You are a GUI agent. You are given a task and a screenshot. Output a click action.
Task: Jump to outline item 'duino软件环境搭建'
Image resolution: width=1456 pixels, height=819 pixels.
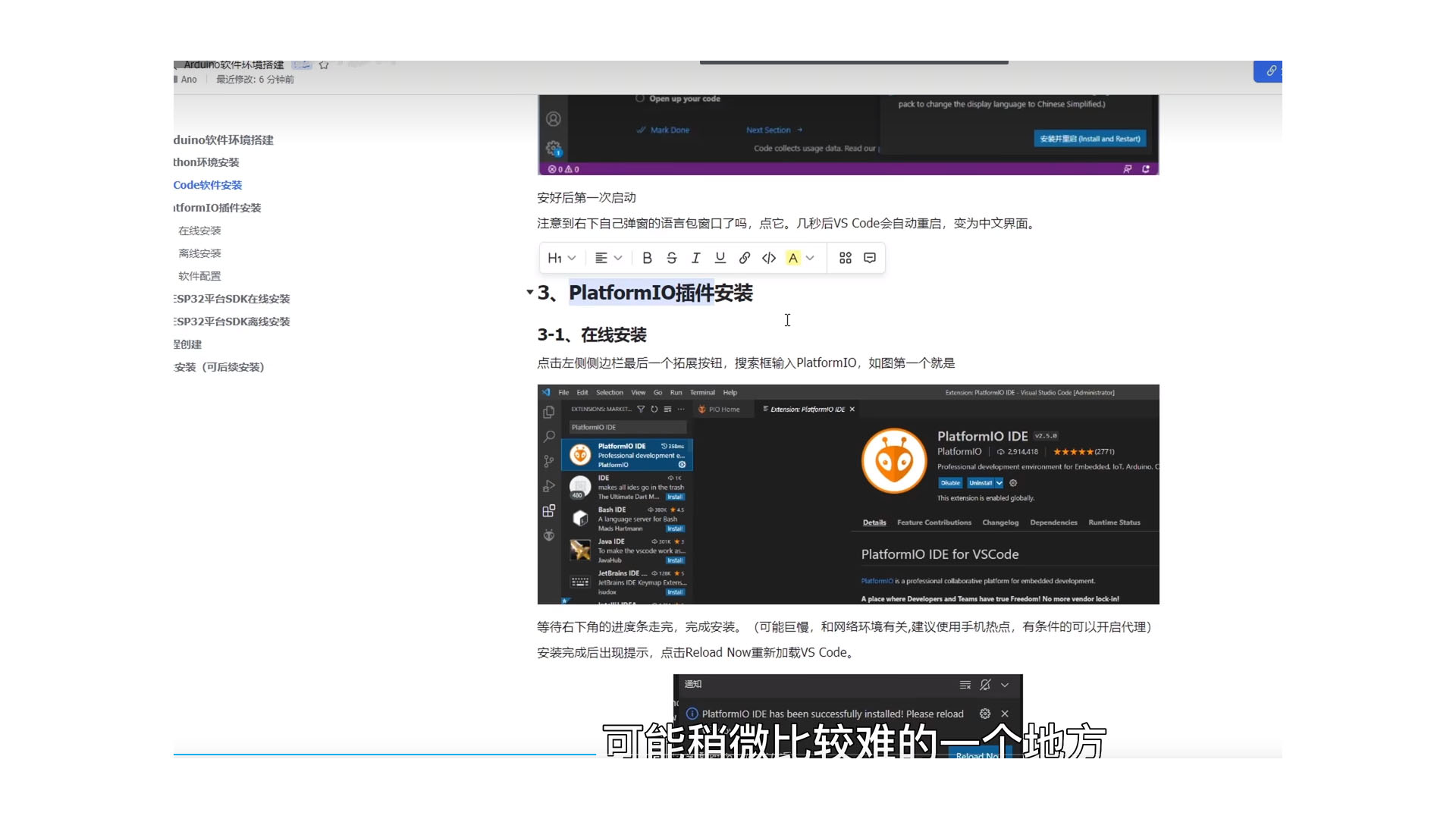pyautogui.click(x=223, y=140)
